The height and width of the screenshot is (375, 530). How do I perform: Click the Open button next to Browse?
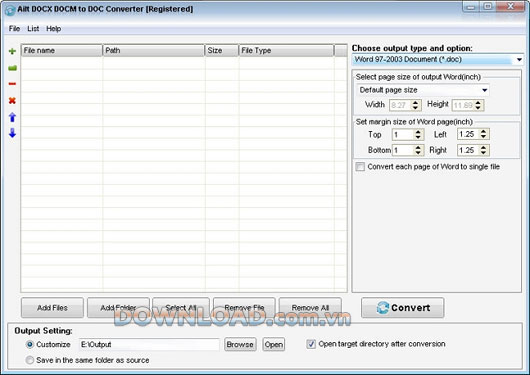click(274, 345)
